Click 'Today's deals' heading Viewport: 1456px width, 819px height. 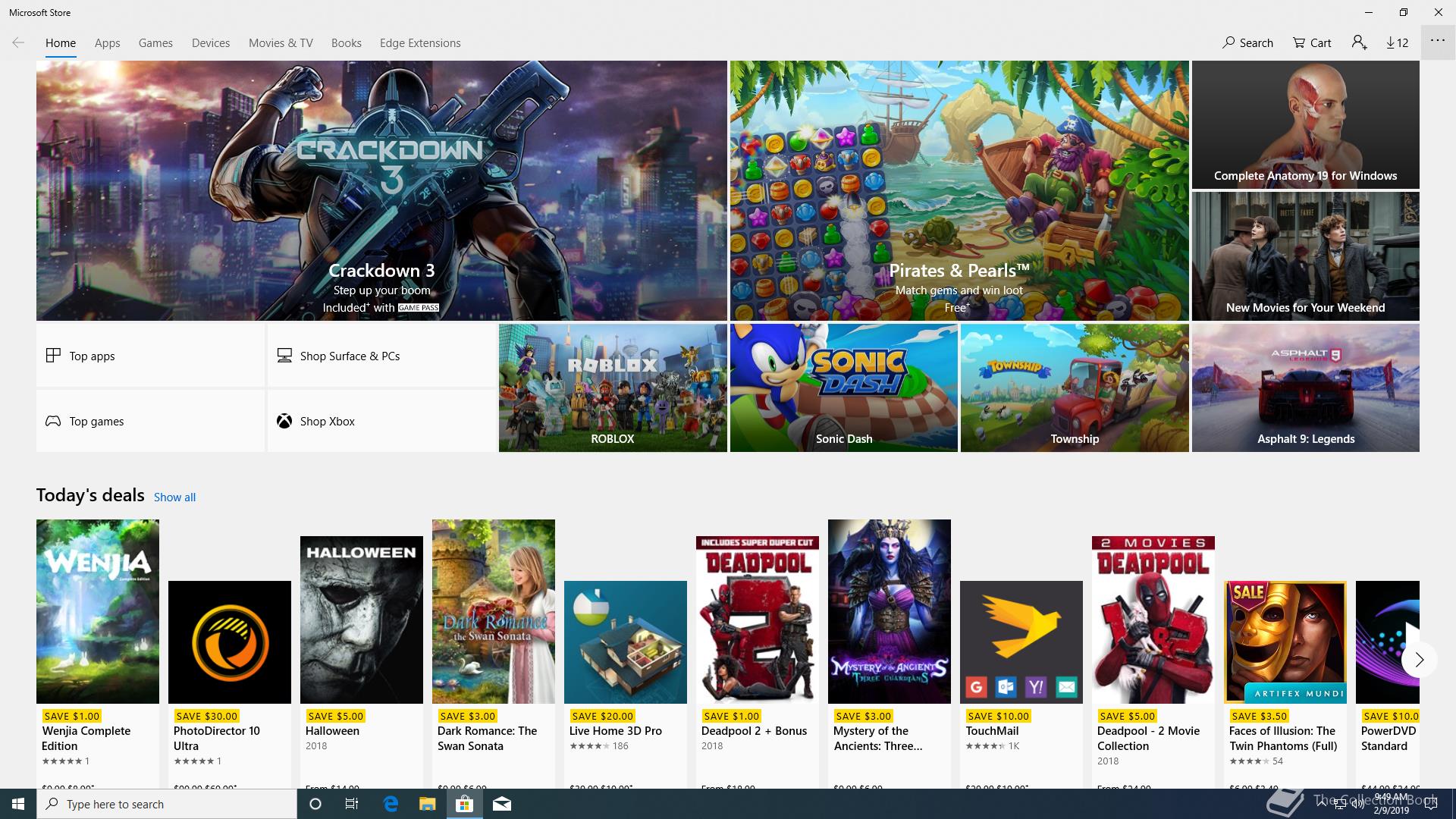click(90, 495)
